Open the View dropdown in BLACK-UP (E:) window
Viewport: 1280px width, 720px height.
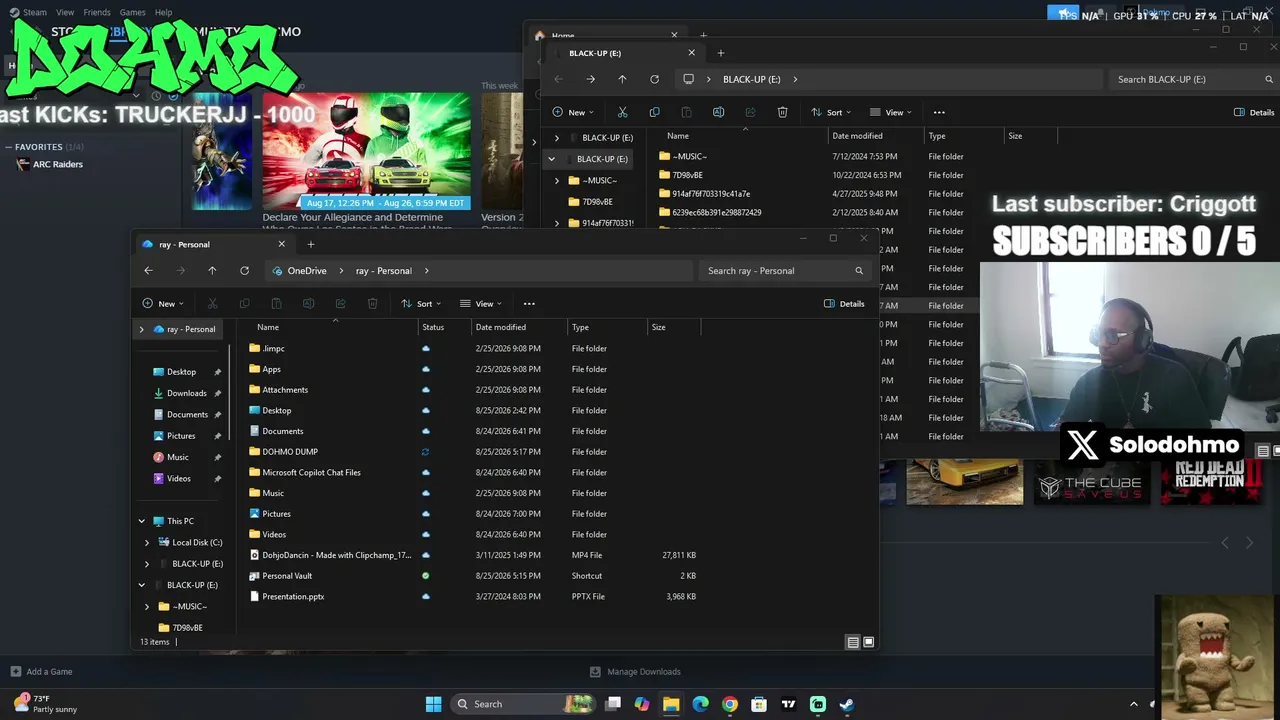[890, 112]
